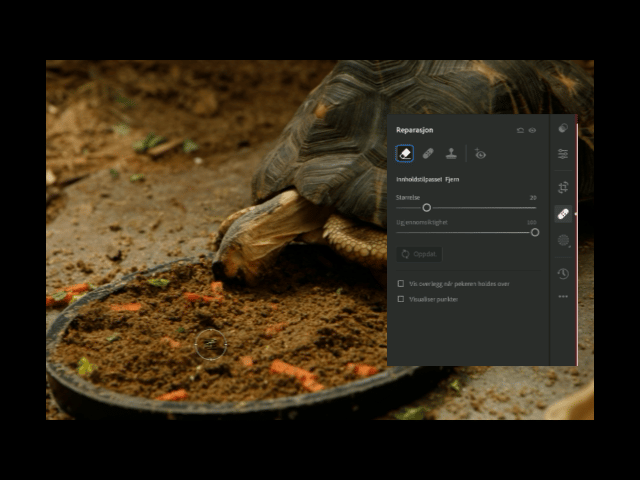The height and width of the screenshot is (480, 640).
Task: Open the three-dot more options menu
Action: pos(563,297)
